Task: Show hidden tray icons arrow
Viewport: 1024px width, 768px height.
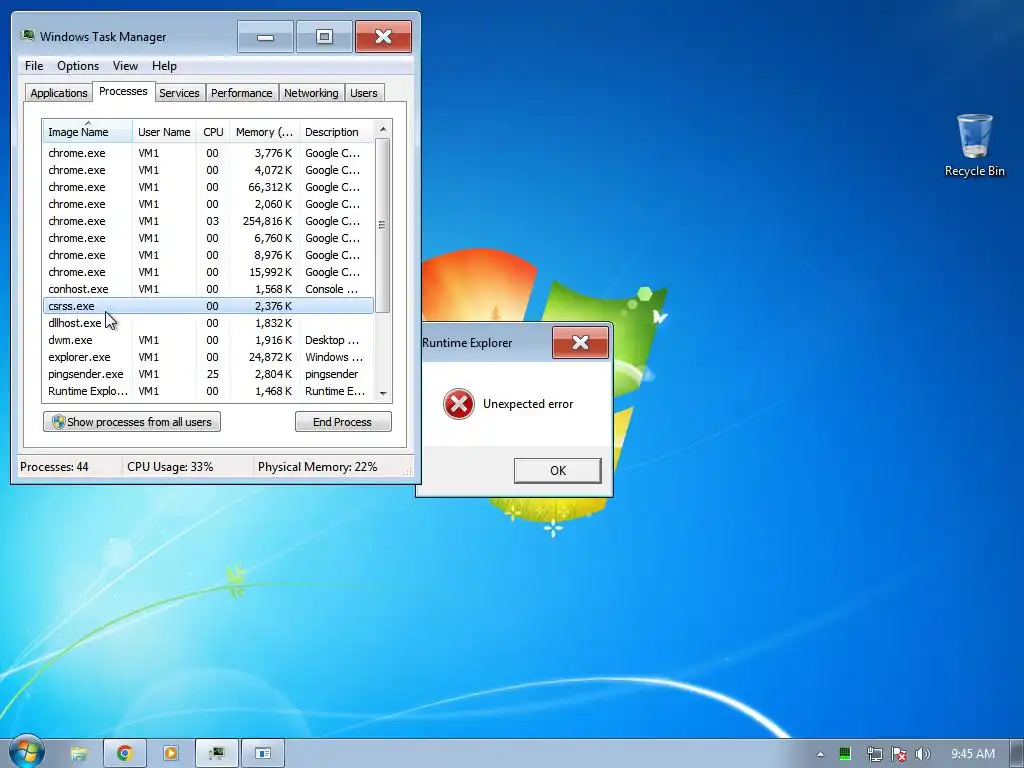Action: tap(820, 754)
